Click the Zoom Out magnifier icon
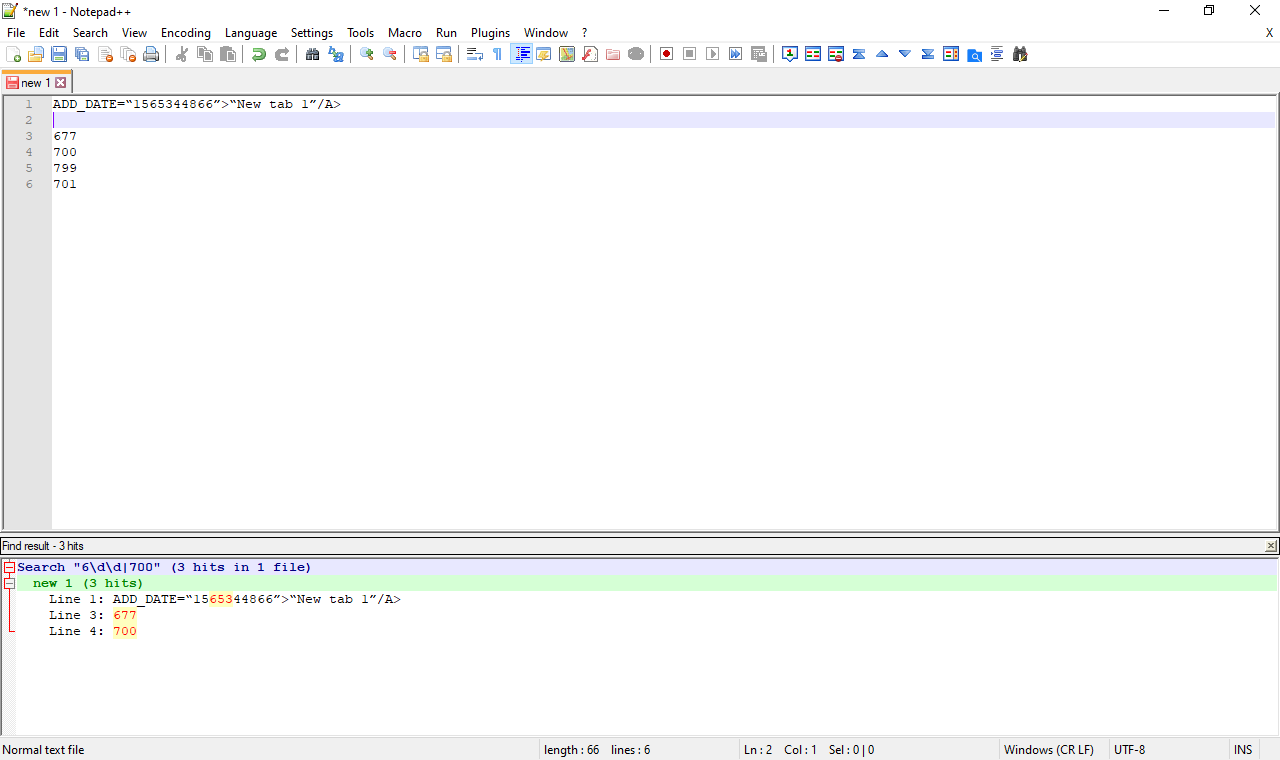The width and height of the screenshot is (1280, 760). pyautogui.click(x=390, y=54)
